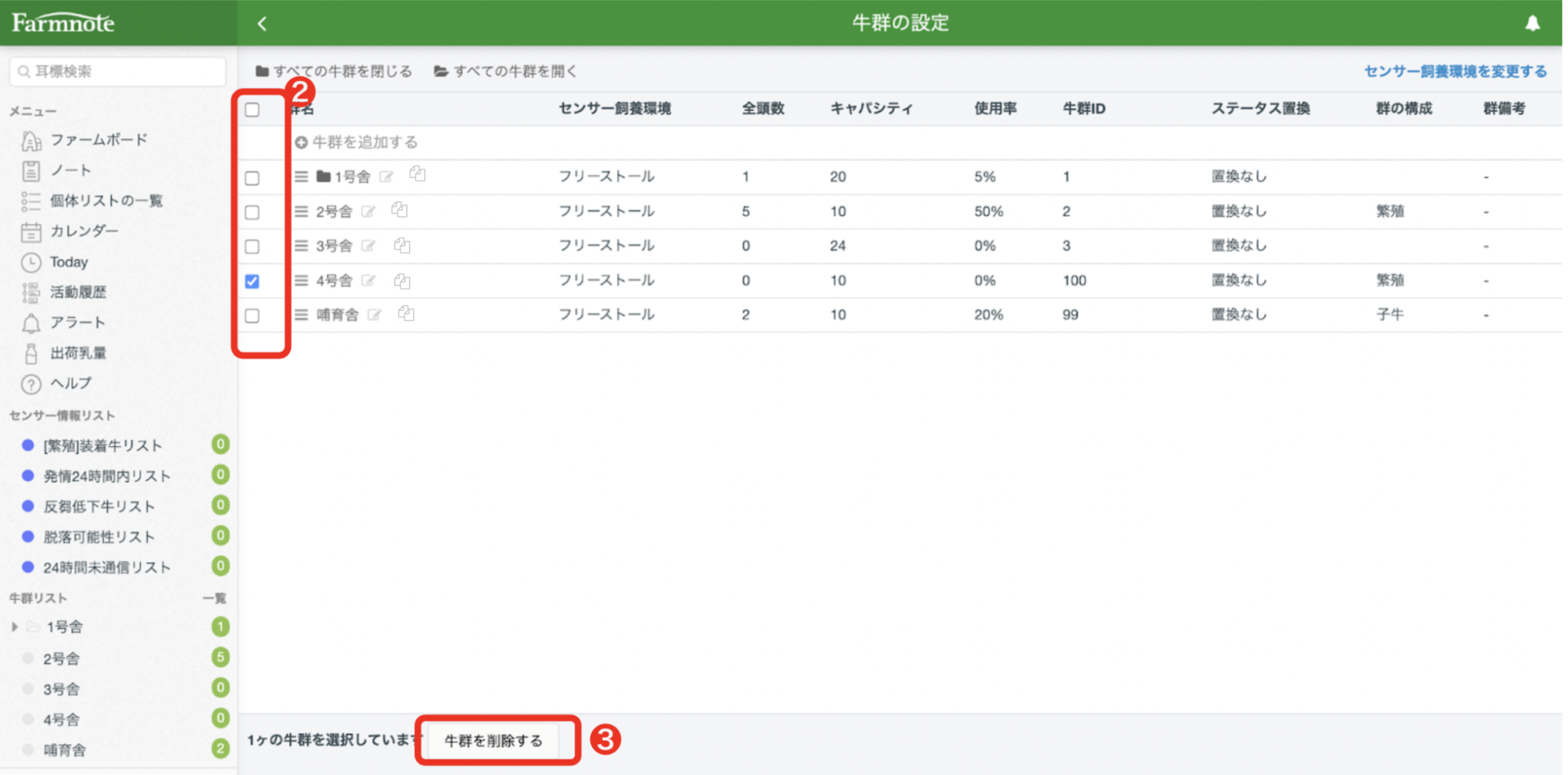Click the 2号舎 drag handle icon
Image resolution: width=1568 pixels, height=775 pixels.
pyautogui.click(x=302, y=212)
